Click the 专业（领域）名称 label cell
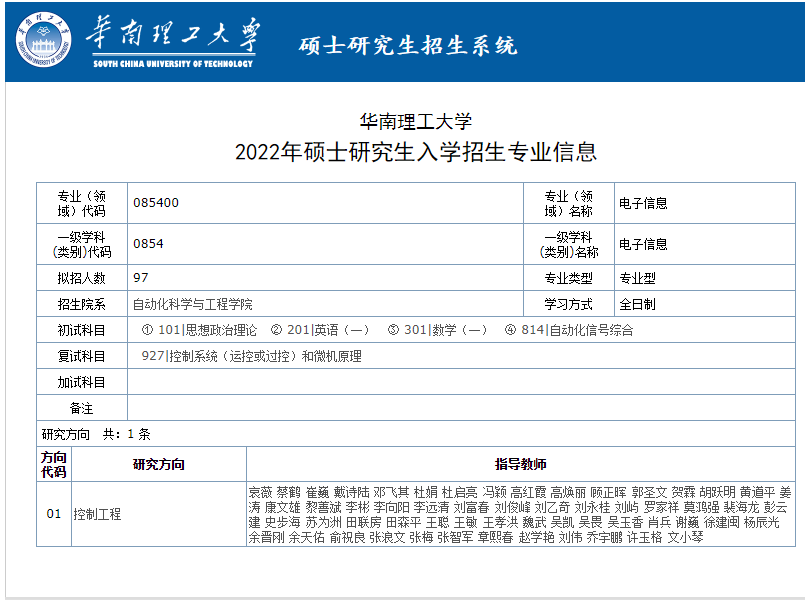This screenshot has width=808, height=600. pos(569,203)
